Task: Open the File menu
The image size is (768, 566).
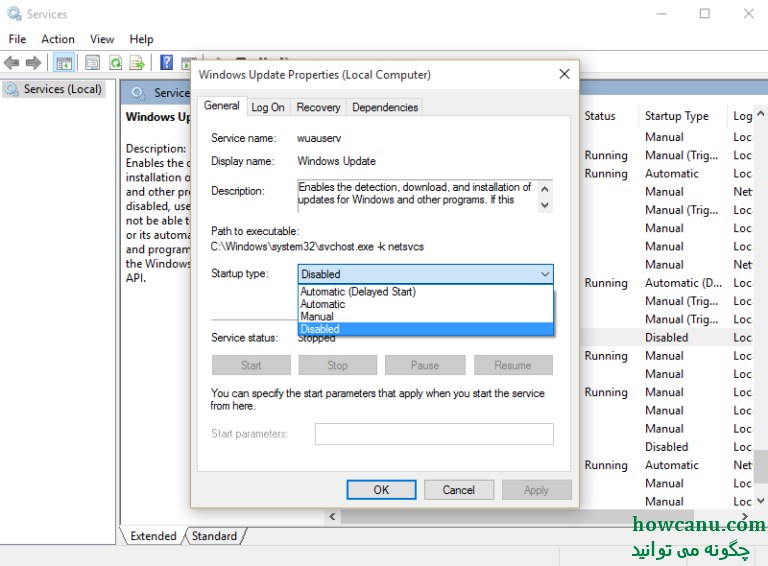Action: pos(17,39)
